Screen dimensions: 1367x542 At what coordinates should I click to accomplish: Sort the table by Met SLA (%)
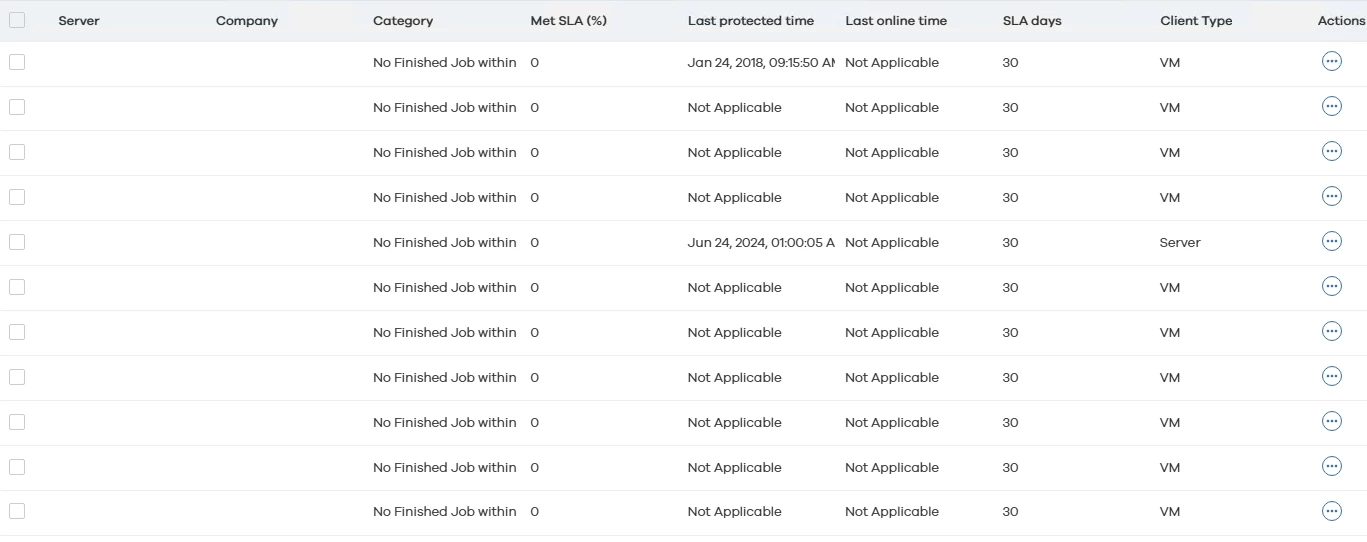[x=568, y=21]
